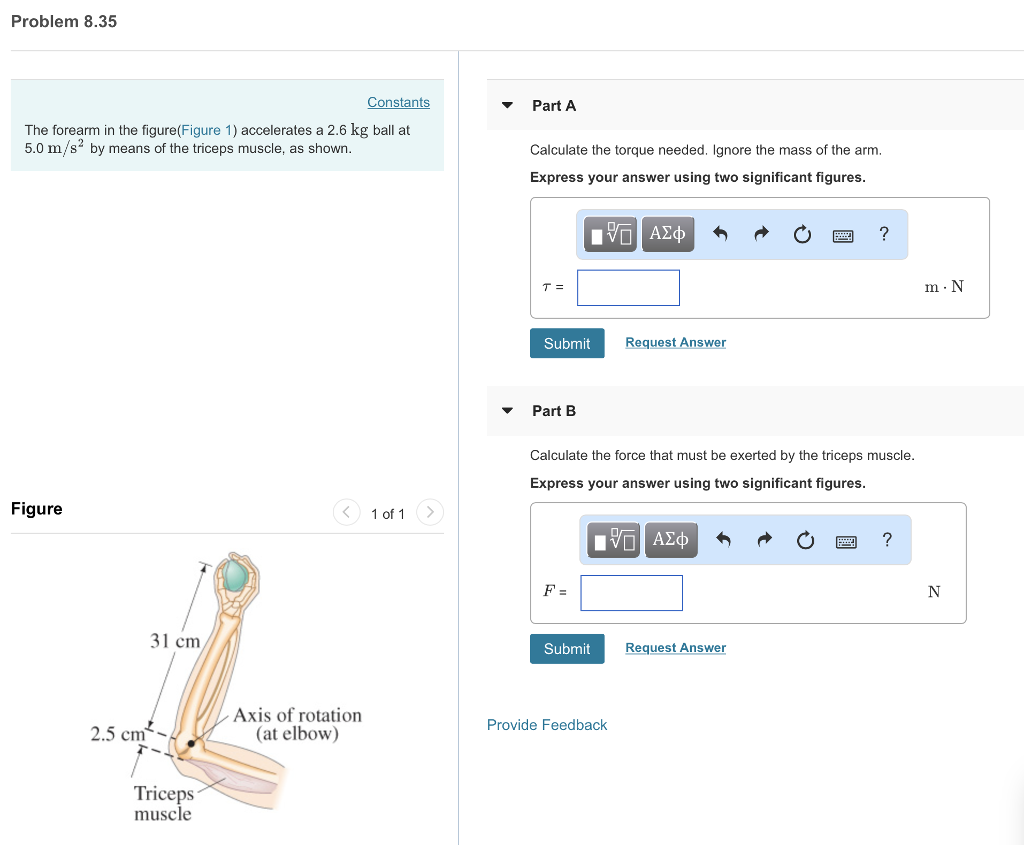The height and width of the screenshot is (845, 1024).
Task: Submit the Part B answer
Action: 567,648
